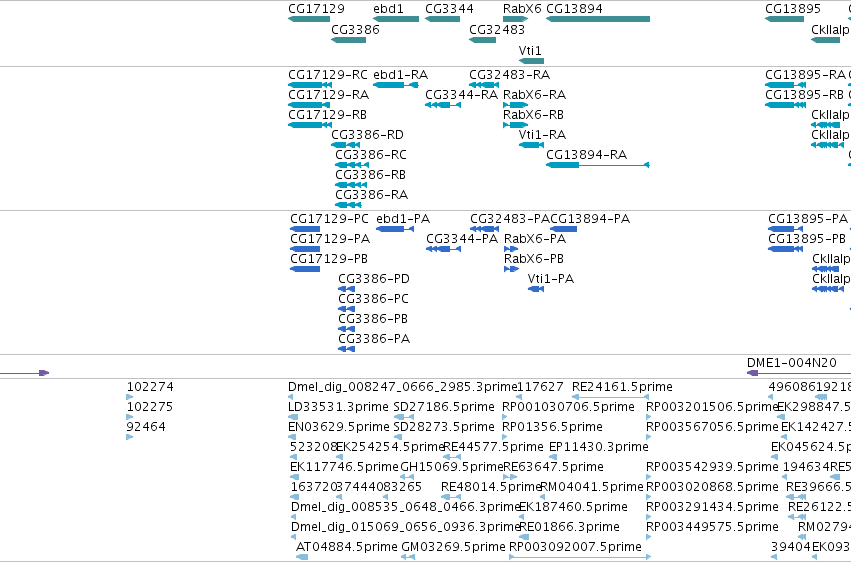Select EST SD27186.5prime
Screen dimensions: 851x562
(x=404, y=418)
